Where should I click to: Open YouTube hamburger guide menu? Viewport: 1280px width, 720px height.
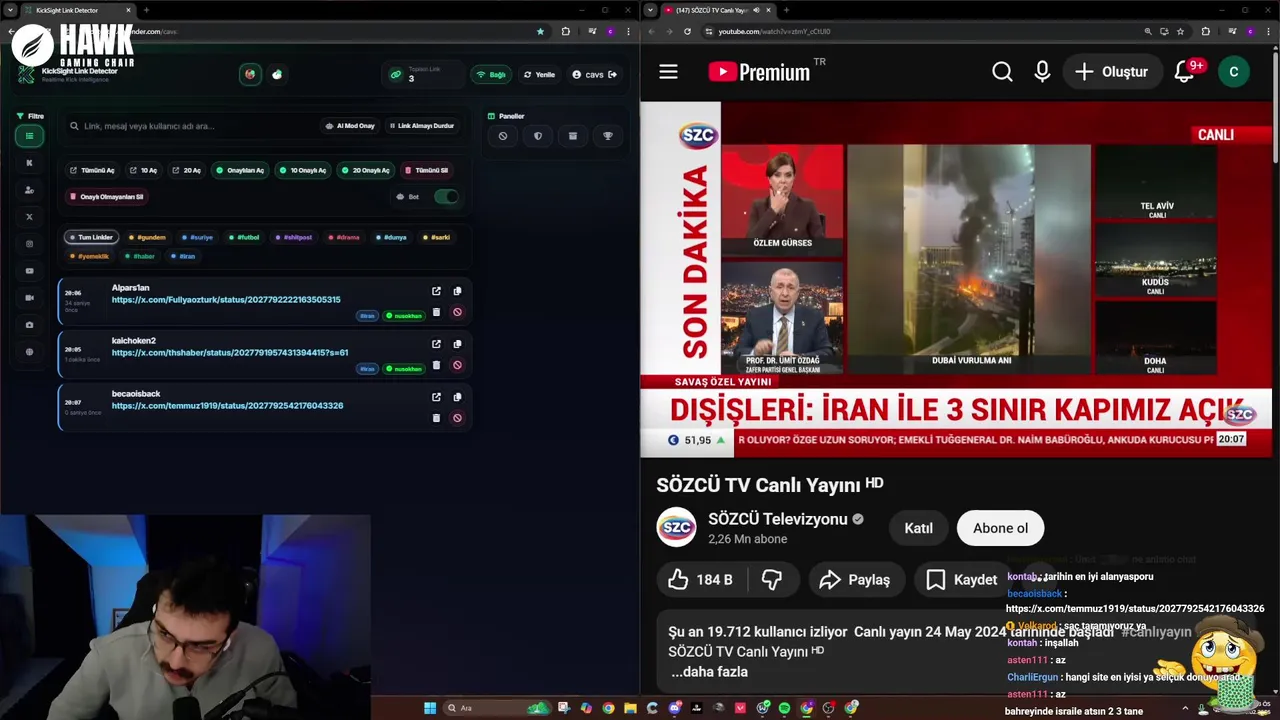click(668, 72)
